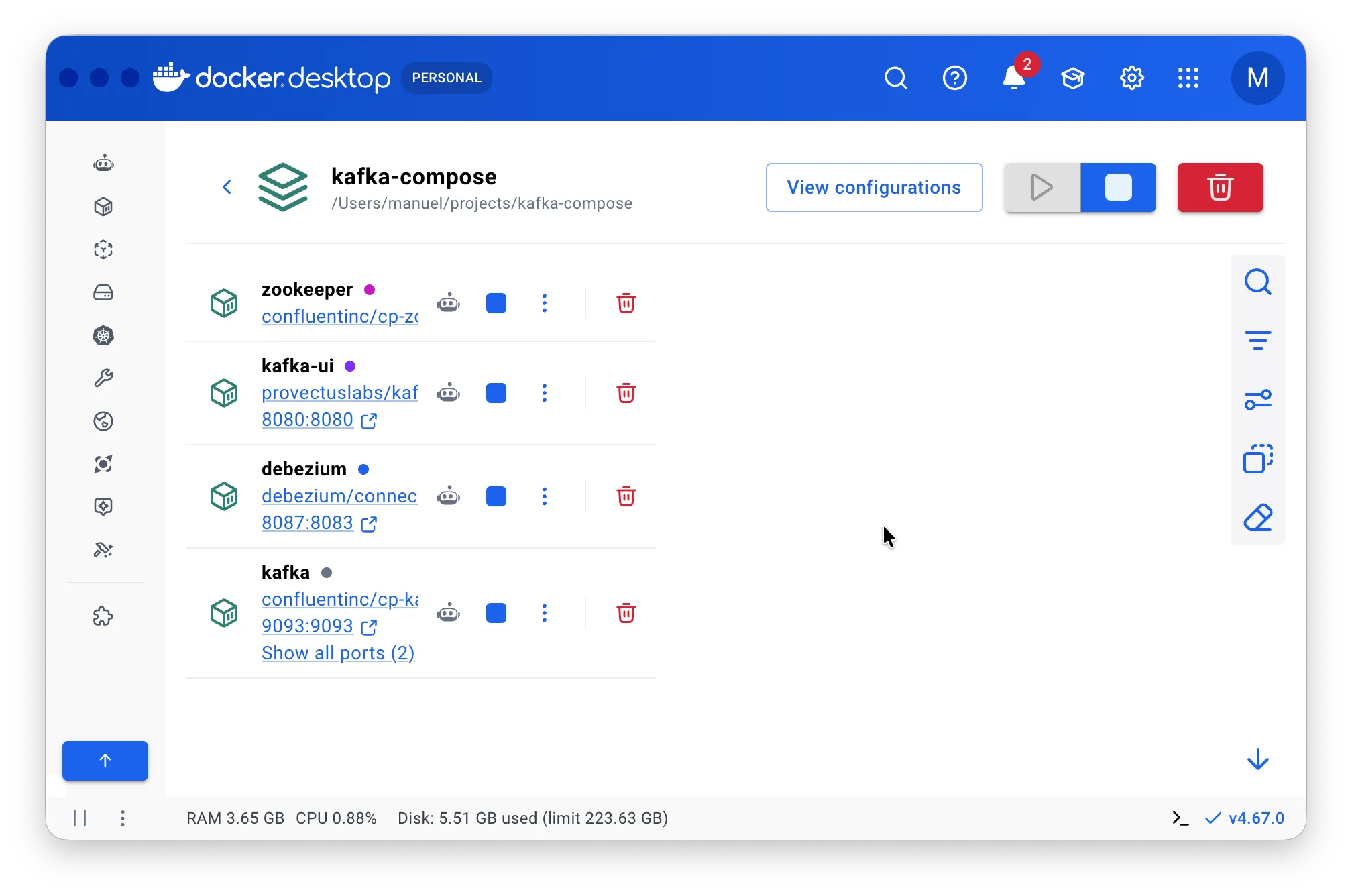The image size is (1352, 896).
Task: Open notifications bell with 2 badge
Action: [1015, 76]
